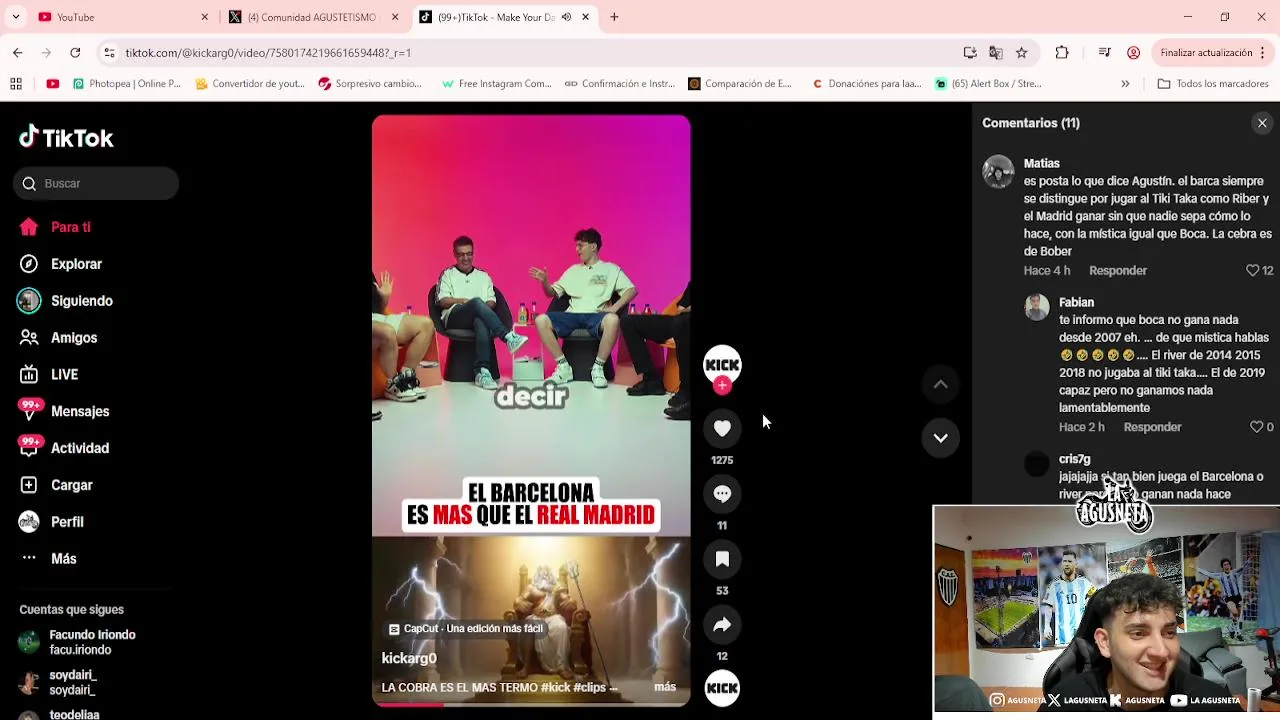Open Mensajes inbox
1280x720 pixels.
(x=65, y=411)
